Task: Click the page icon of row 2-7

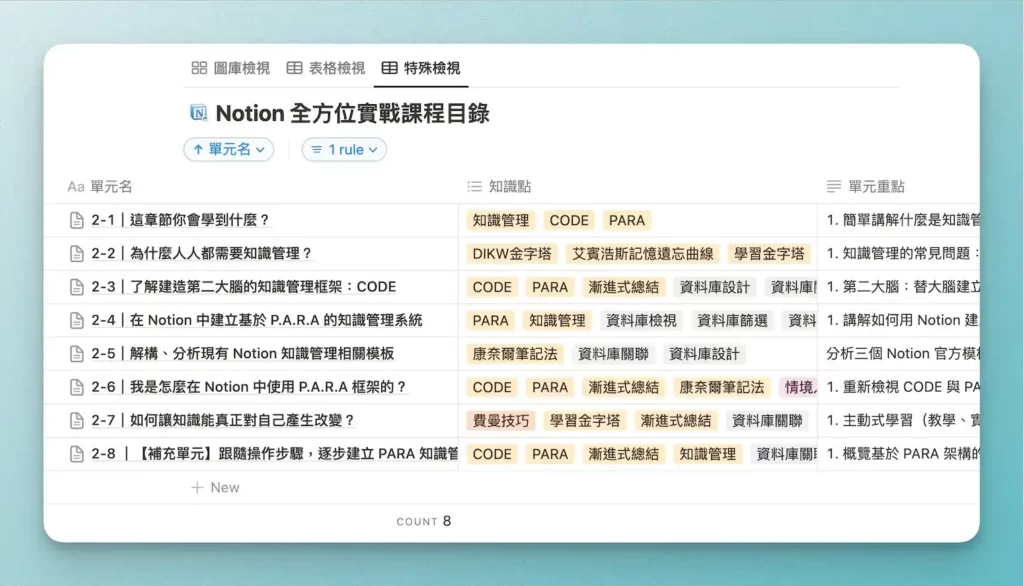Action: (x=76, y=421)
